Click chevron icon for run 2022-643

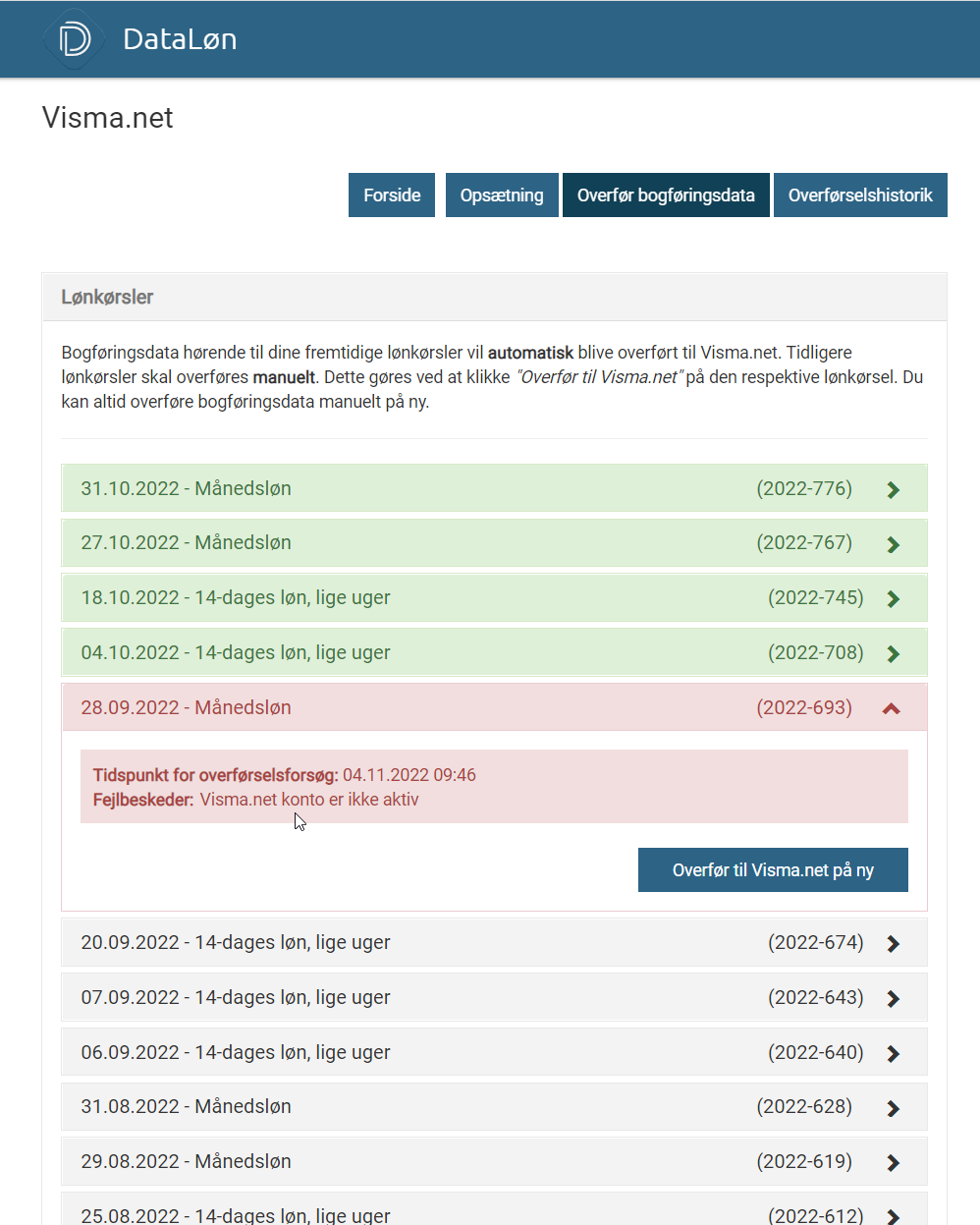pyautogui.click(x=893, y=998)
